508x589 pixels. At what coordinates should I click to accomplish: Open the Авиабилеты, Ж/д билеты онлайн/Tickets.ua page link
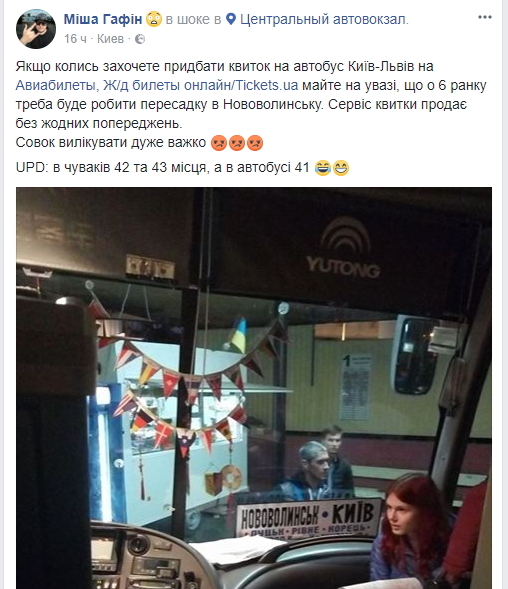(157, 85)
